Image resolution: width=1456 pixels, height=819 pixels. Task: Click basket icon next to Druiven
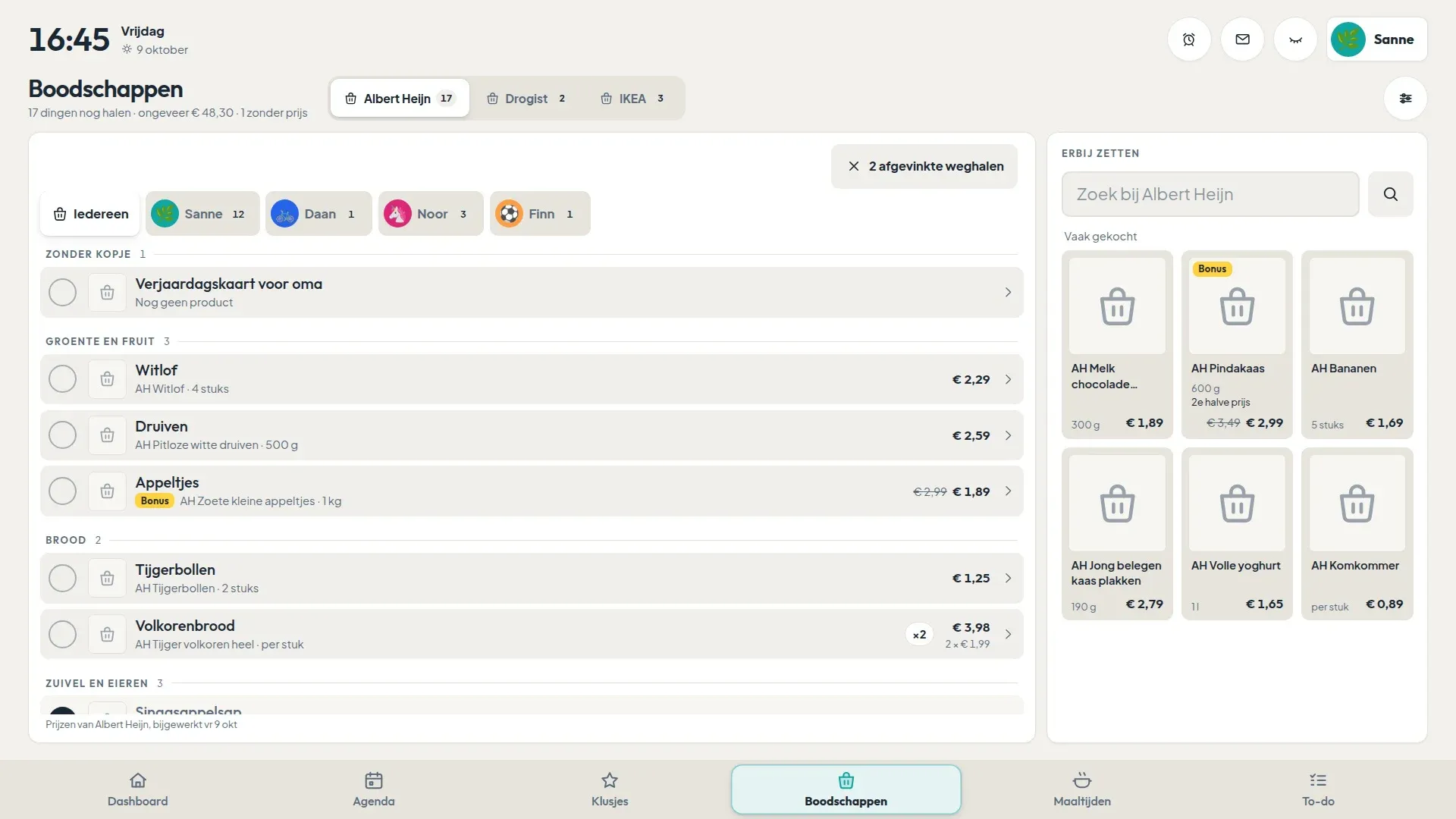pos(107,435)
